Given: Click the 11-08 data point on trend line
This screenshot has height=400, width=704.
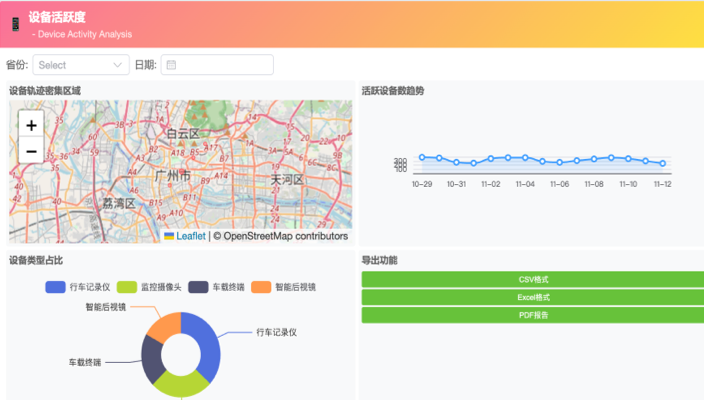Looking at the screenshot, I should (594, 159).
